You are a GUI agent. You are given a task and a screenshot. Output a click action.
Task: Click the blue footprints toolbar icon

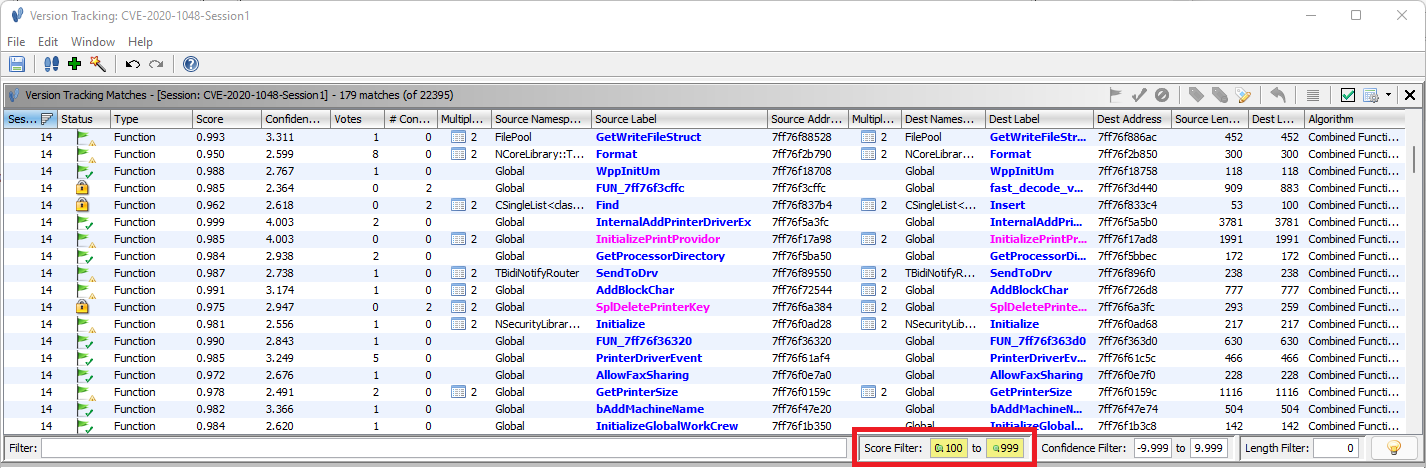coord(52,64)
